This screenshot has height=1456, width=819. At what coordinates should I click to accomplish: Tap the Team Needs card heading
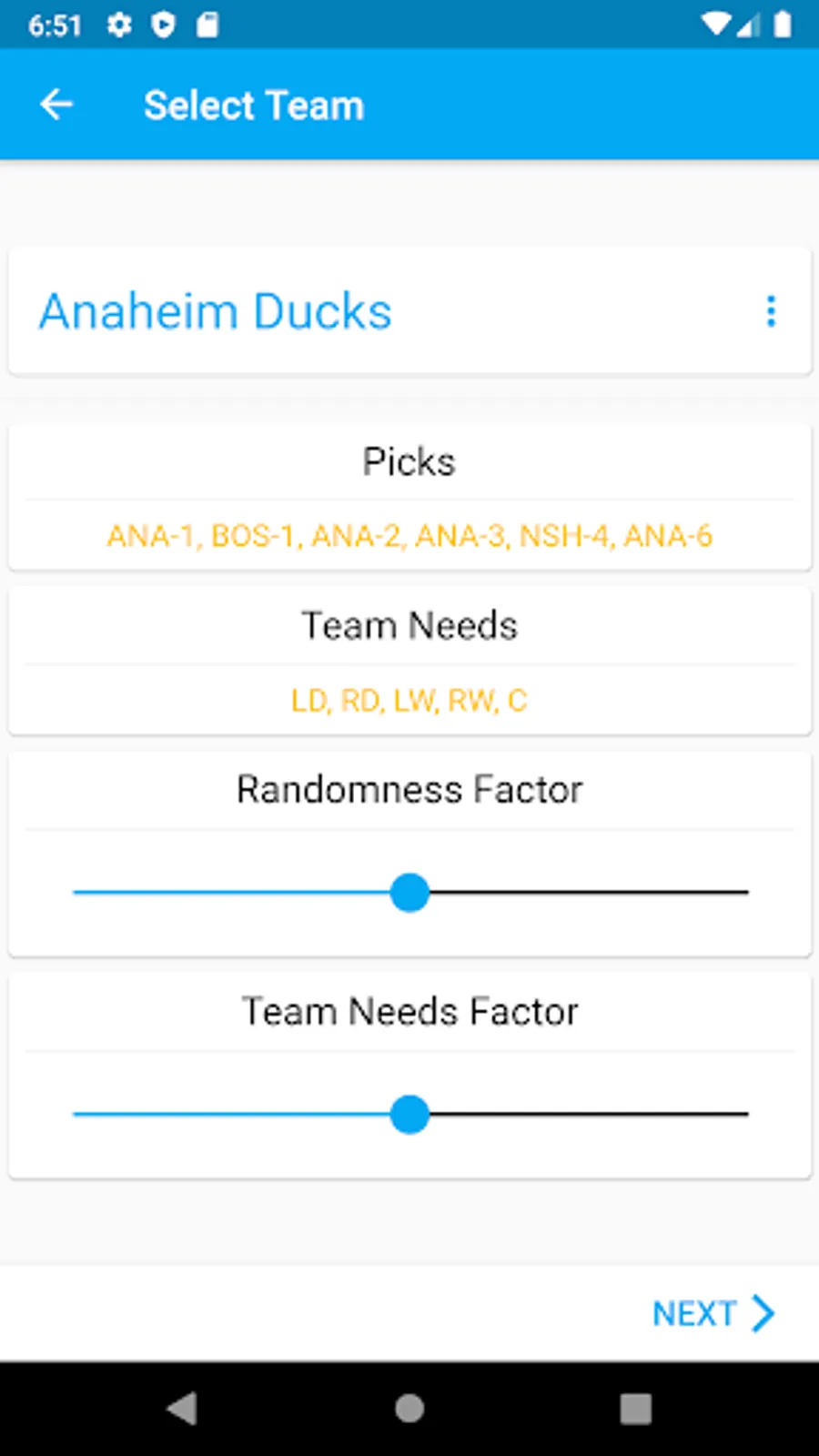pyautogui.click(x=409, y=625)
